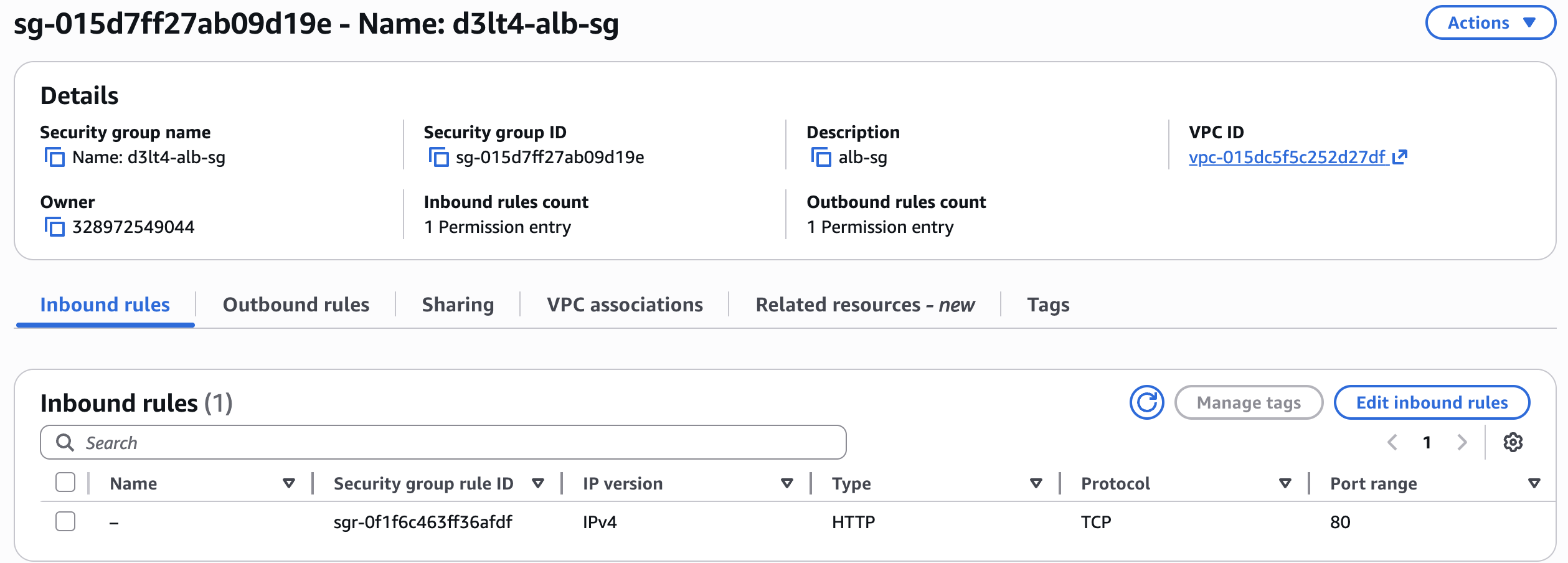Select all inbound rules header checkbox
The height and width of the screenshot is (563, 1568).
point(65,483)
